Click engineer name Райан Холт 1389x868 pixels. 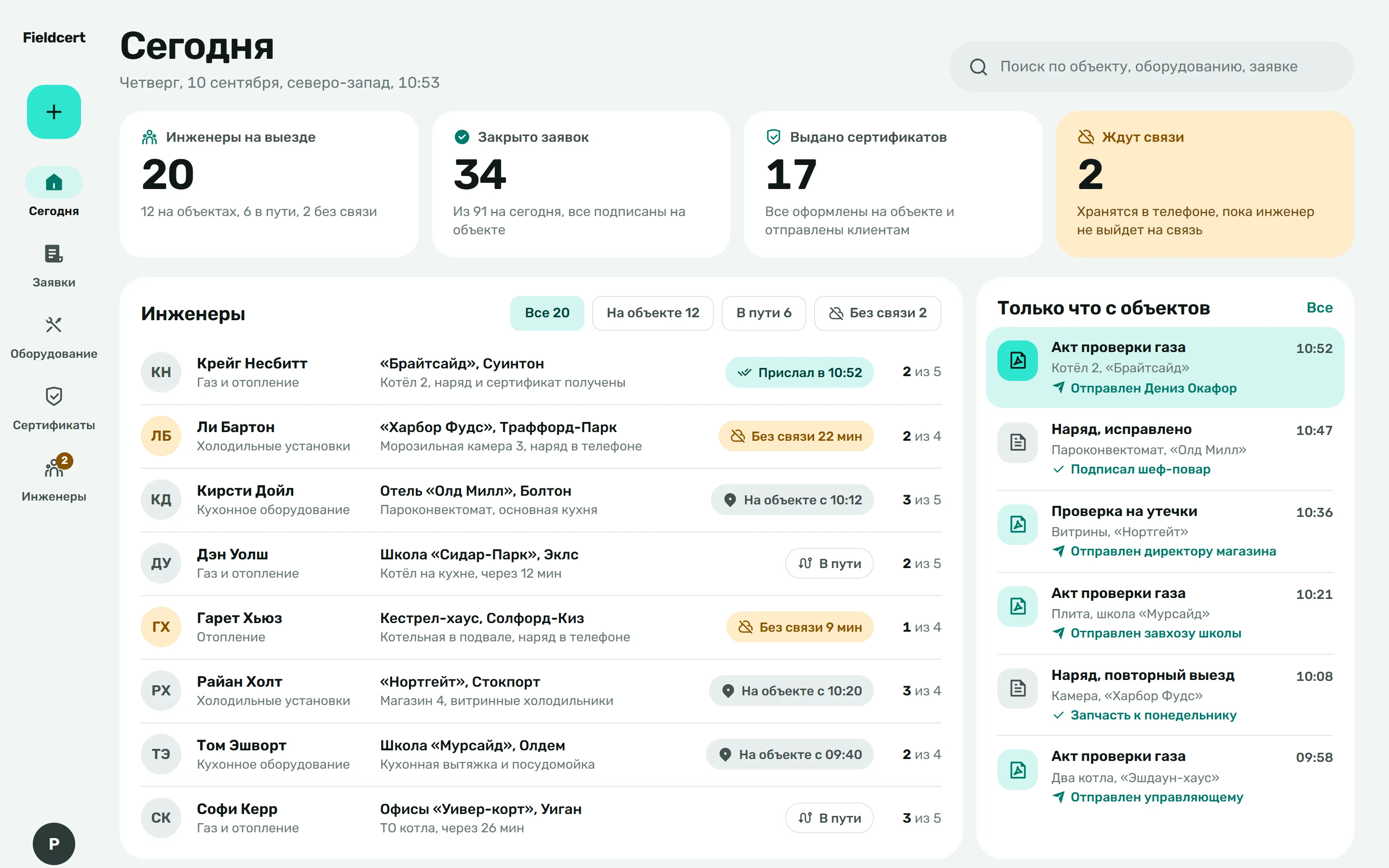click(239, 682)
